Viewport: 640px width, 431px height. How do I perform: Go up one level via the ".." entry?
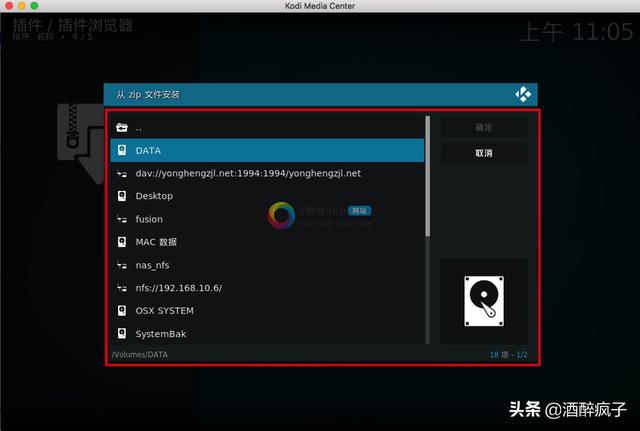(267, 127)
